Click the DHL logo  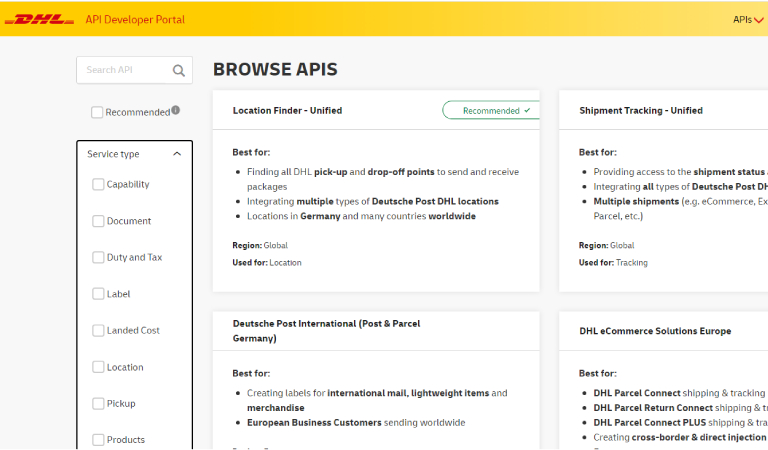pos(39,20)
